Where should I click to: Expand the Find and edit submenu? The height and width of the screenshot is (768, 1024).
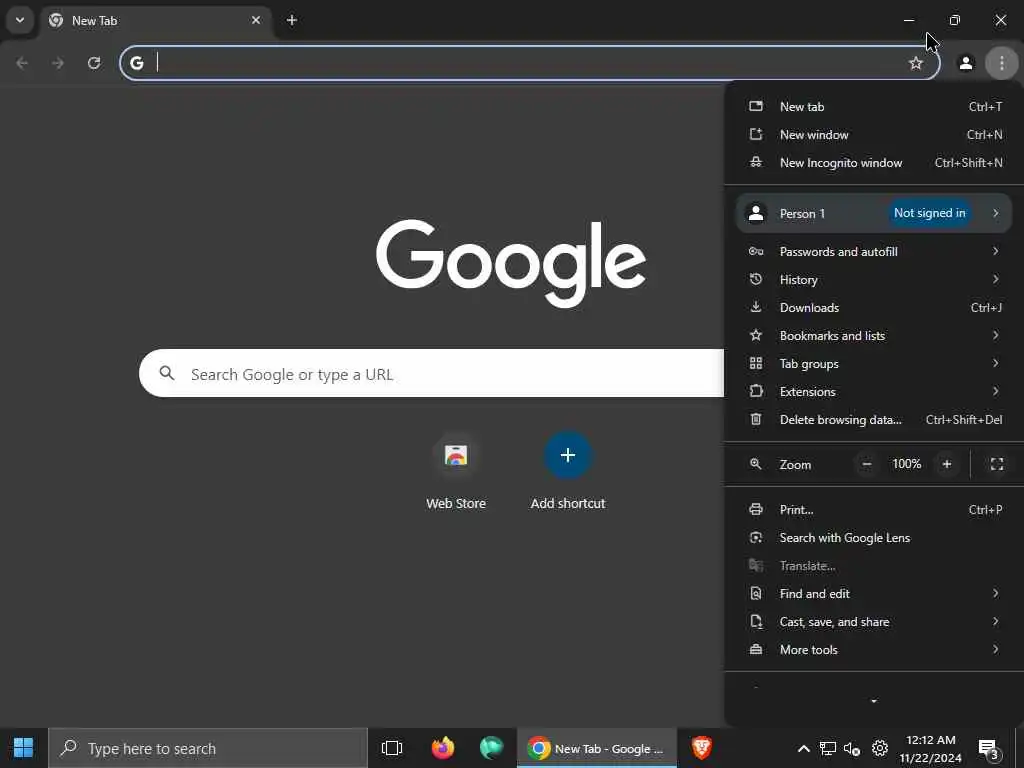click(874, 594)
